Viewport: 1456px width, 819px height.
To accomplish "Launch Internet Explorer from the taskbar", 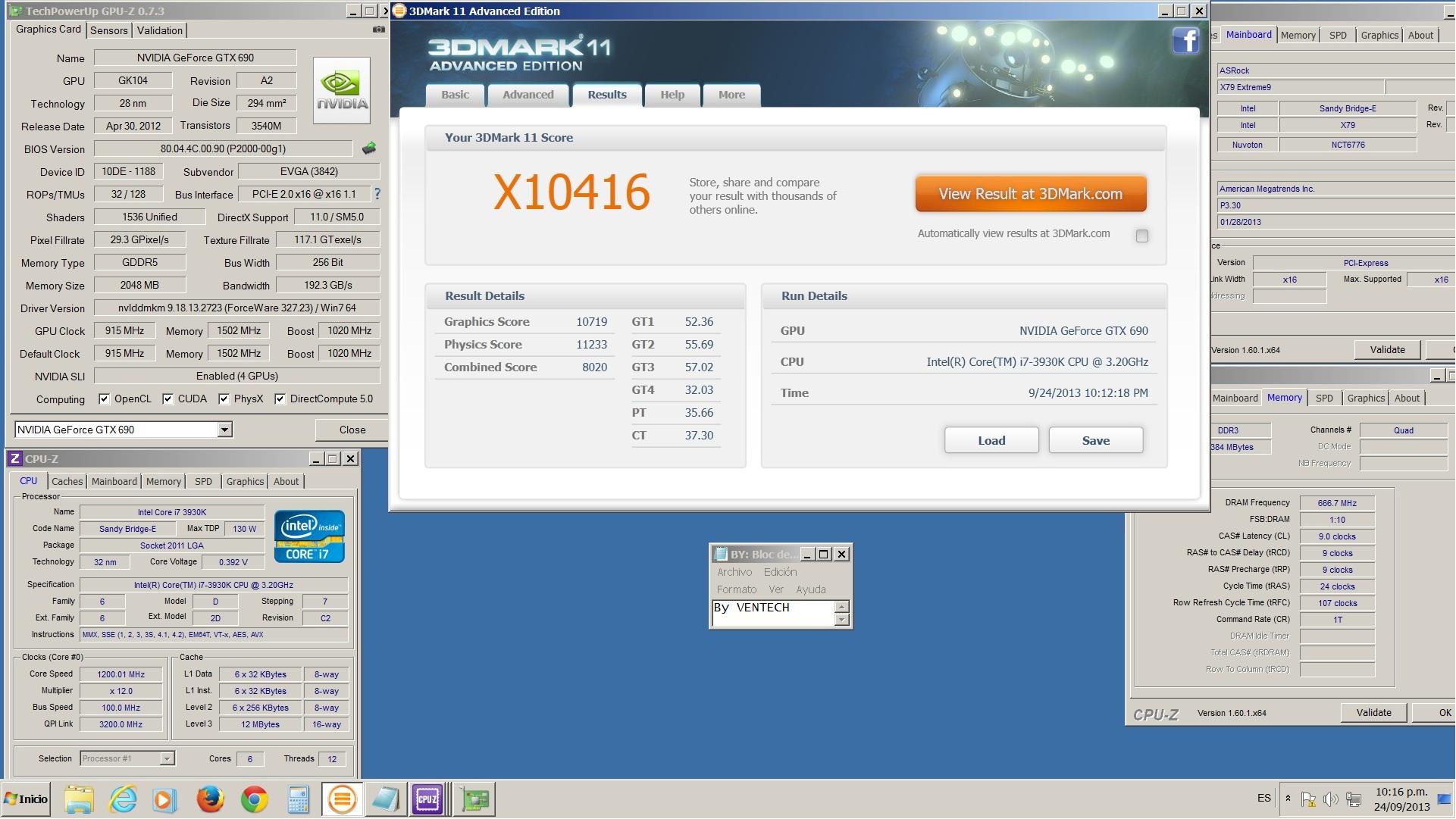I will click(x=123, y=799).
